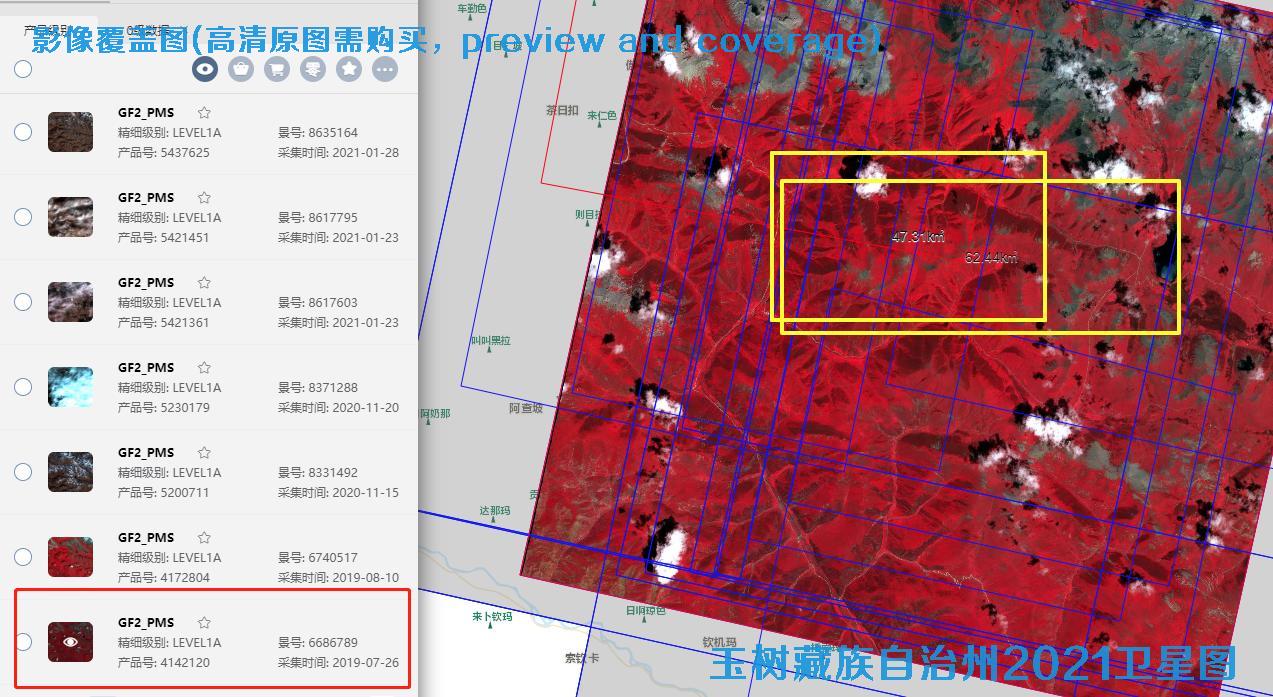The height and width of the screenshot is (697, 1273).
Task: Favorite the item dated 2020-11-20 with its star
Action: (204, 368)
